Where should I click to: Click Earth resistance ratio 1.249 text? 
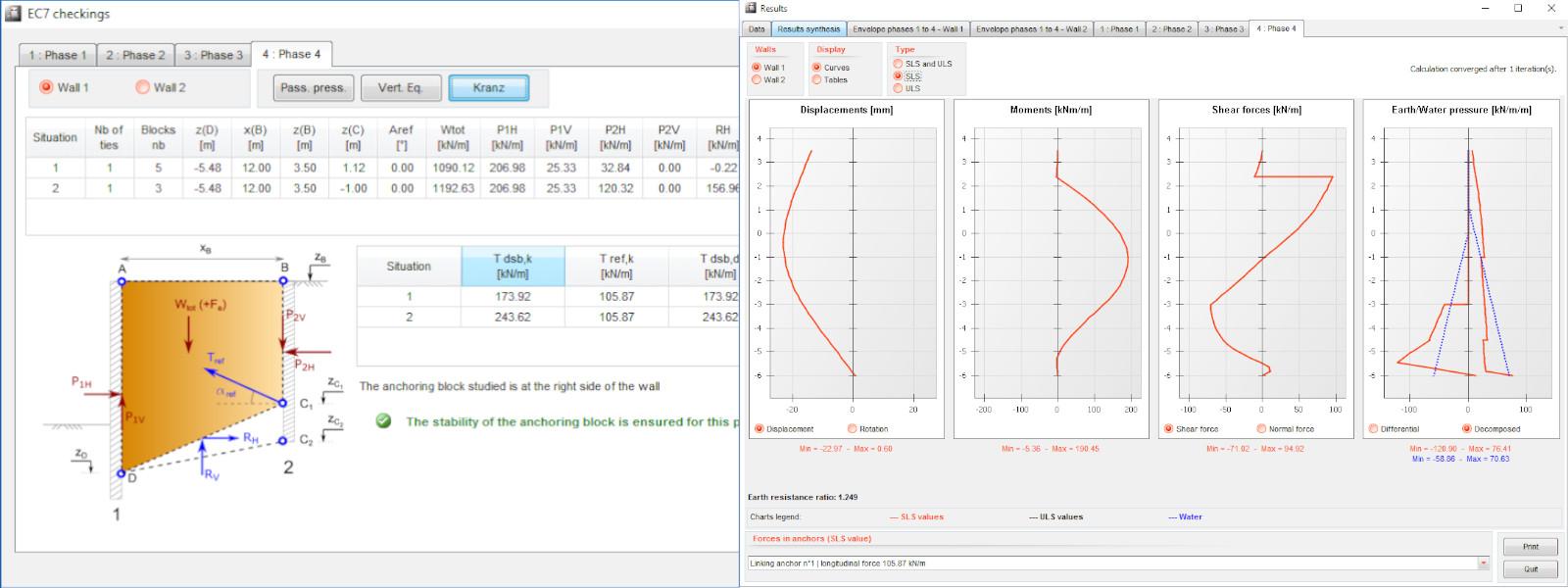click(x=803, y=497)
